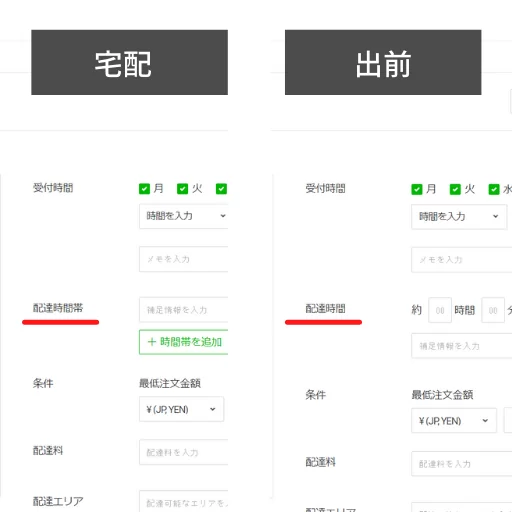Toggle 水 checkbox in 出前 panel
The width and height of the screenshot is (512, 512).
point(494,189)
